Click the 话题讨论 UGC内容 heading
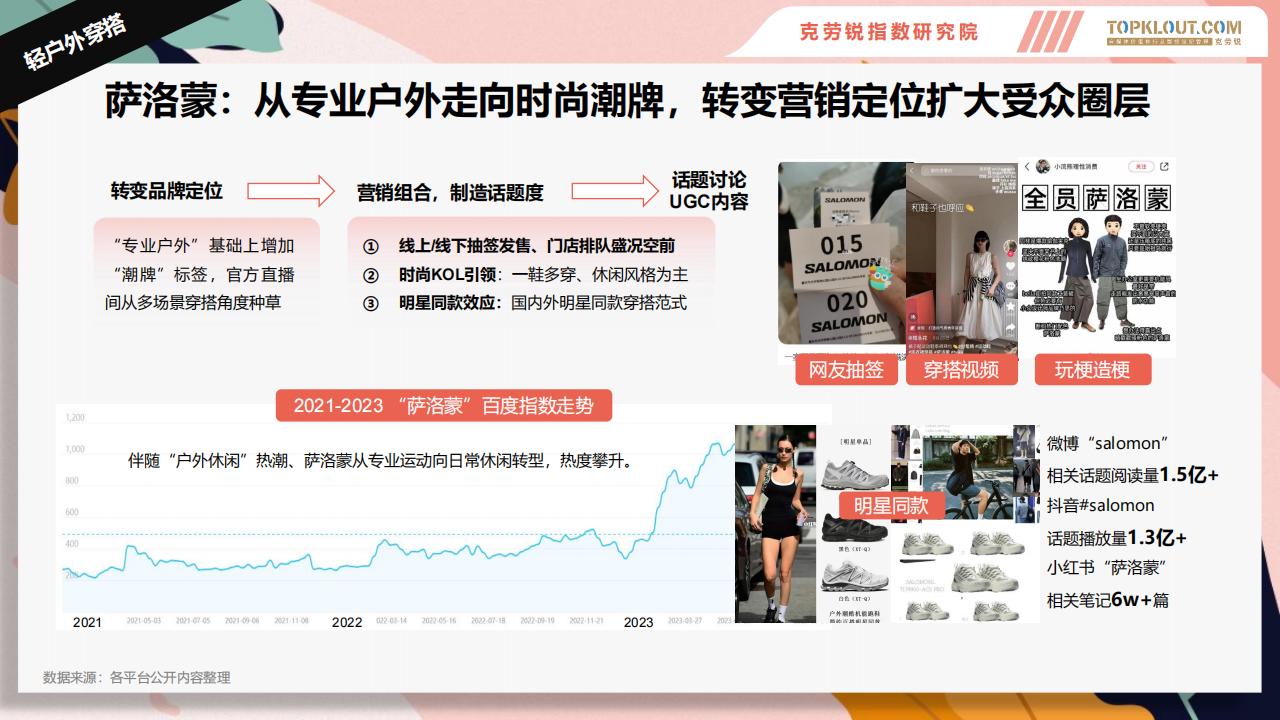Screen dimensions: 1280x720 [709, 190]
